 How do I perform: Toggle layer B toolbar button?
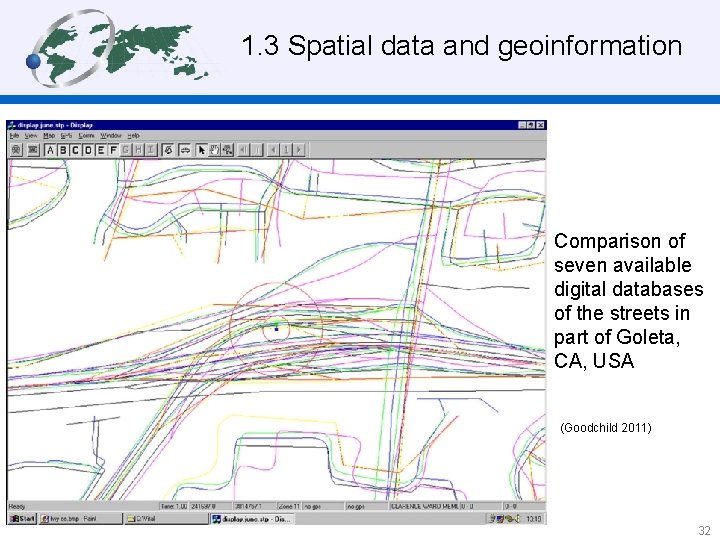(62, 150)
